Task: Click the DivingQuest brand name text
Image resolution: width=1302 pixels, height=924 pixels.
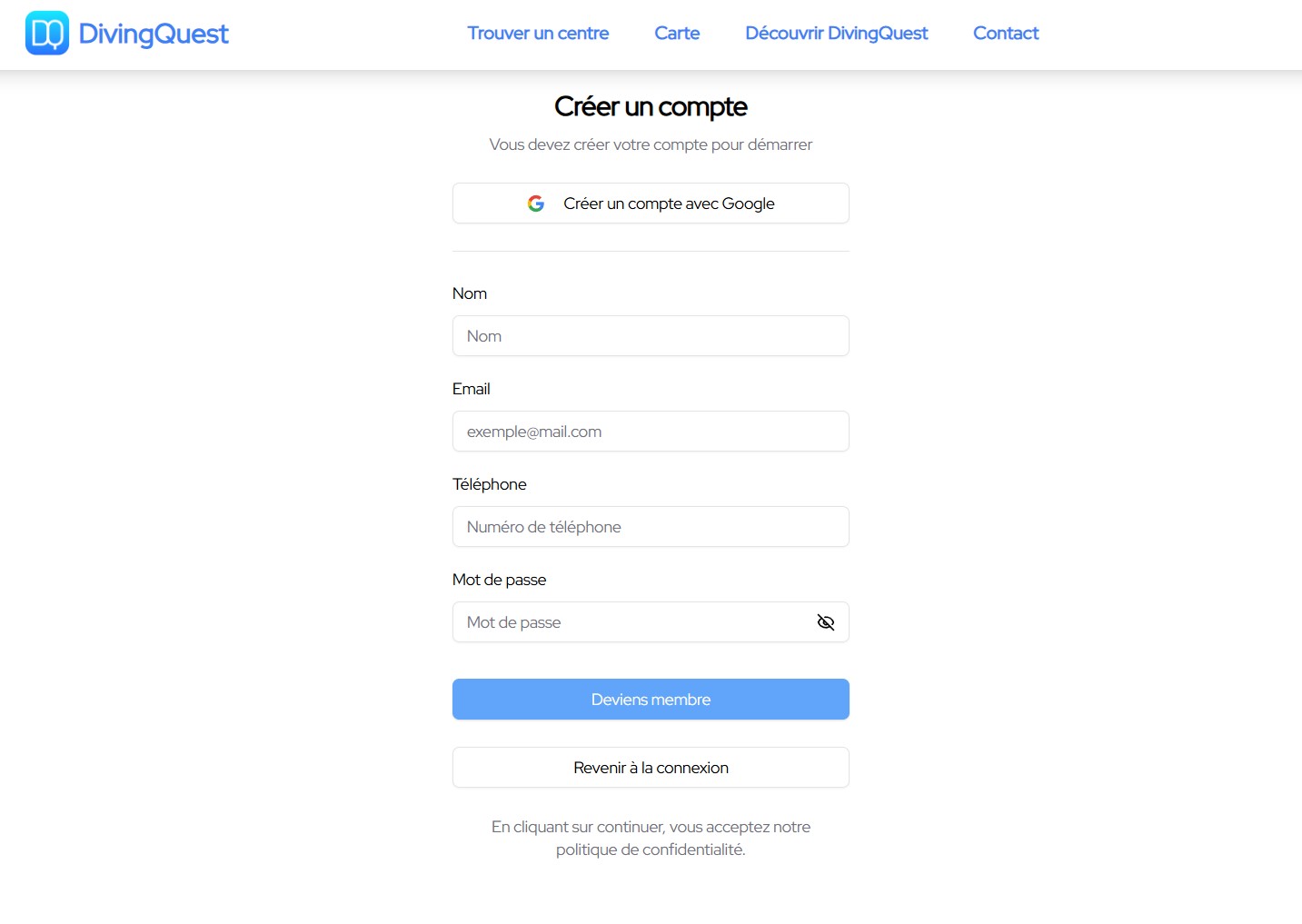Action: click(x=154, y=34)
